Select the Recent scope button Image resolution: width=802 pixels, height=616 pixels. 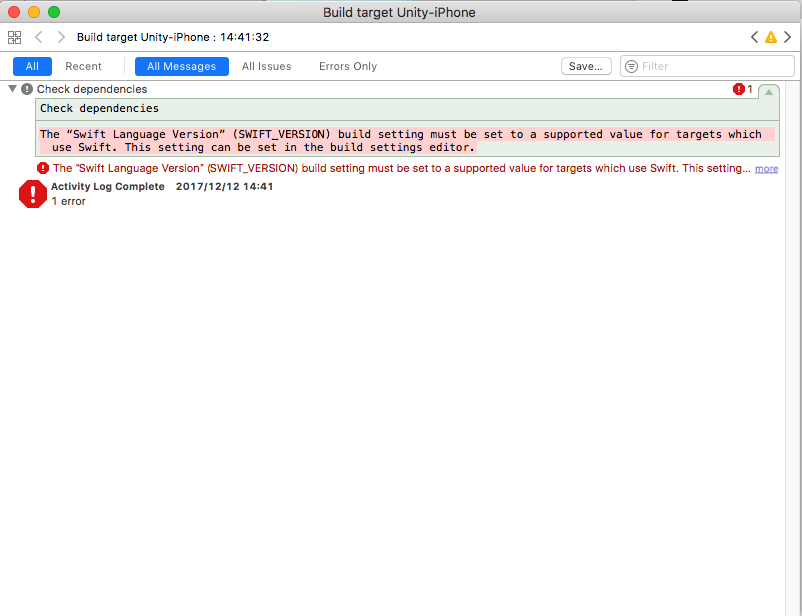coord(83,67)
